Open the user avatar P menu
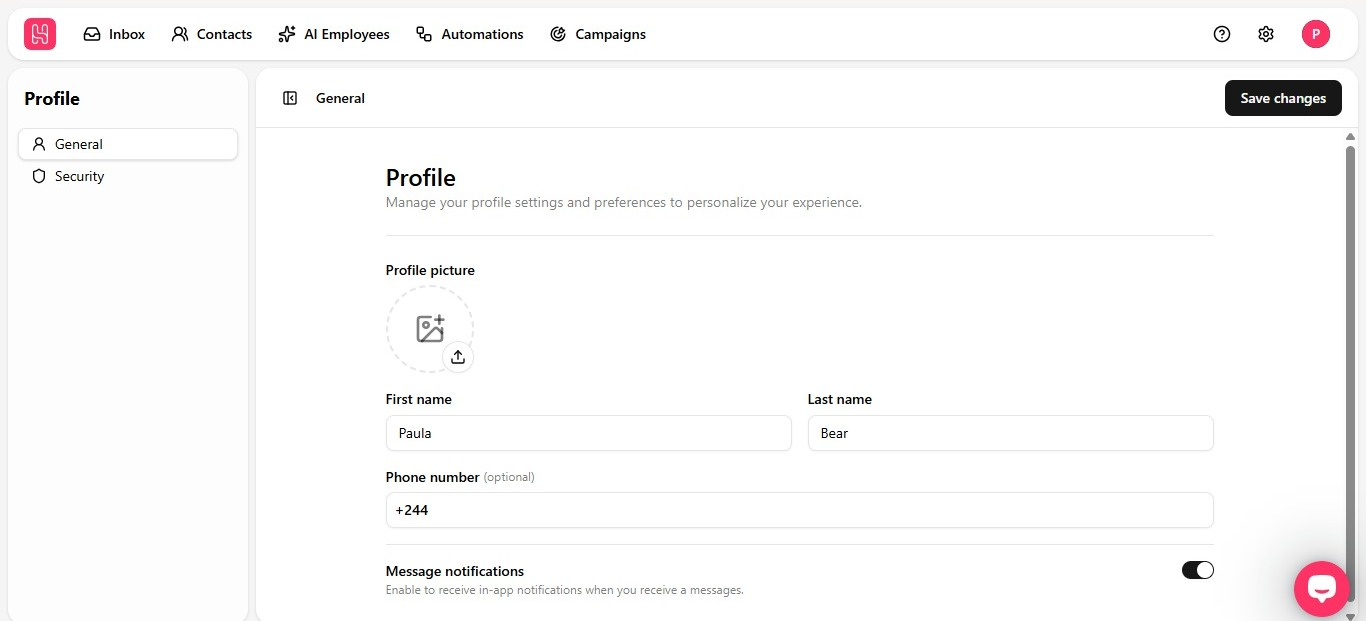 [x=1316, y=34]
